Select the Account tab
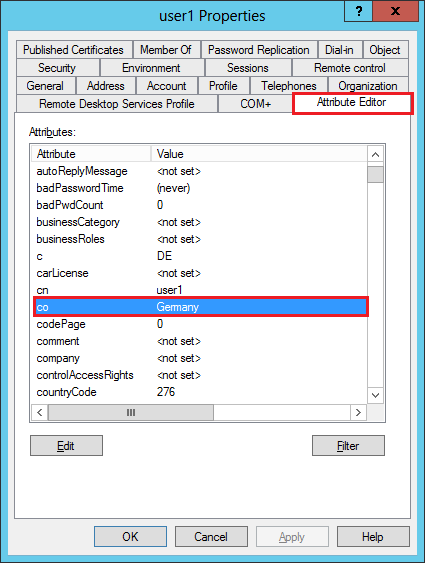This screenshot has width=425, height=563. tap(167, 86)
